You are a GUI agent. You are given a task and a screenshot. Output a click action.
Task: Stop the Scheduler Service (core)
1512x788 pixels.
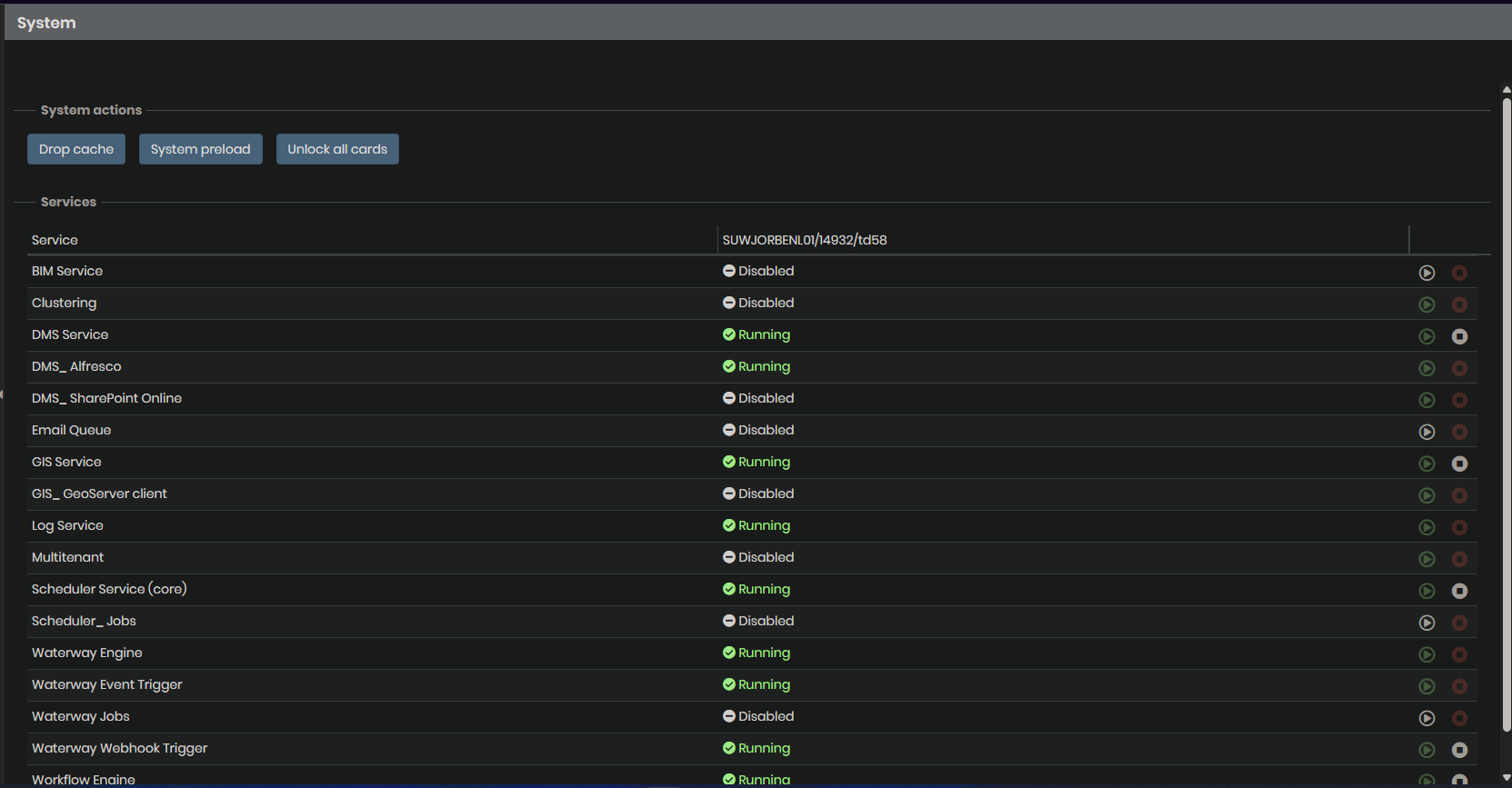click(1459, 591)
